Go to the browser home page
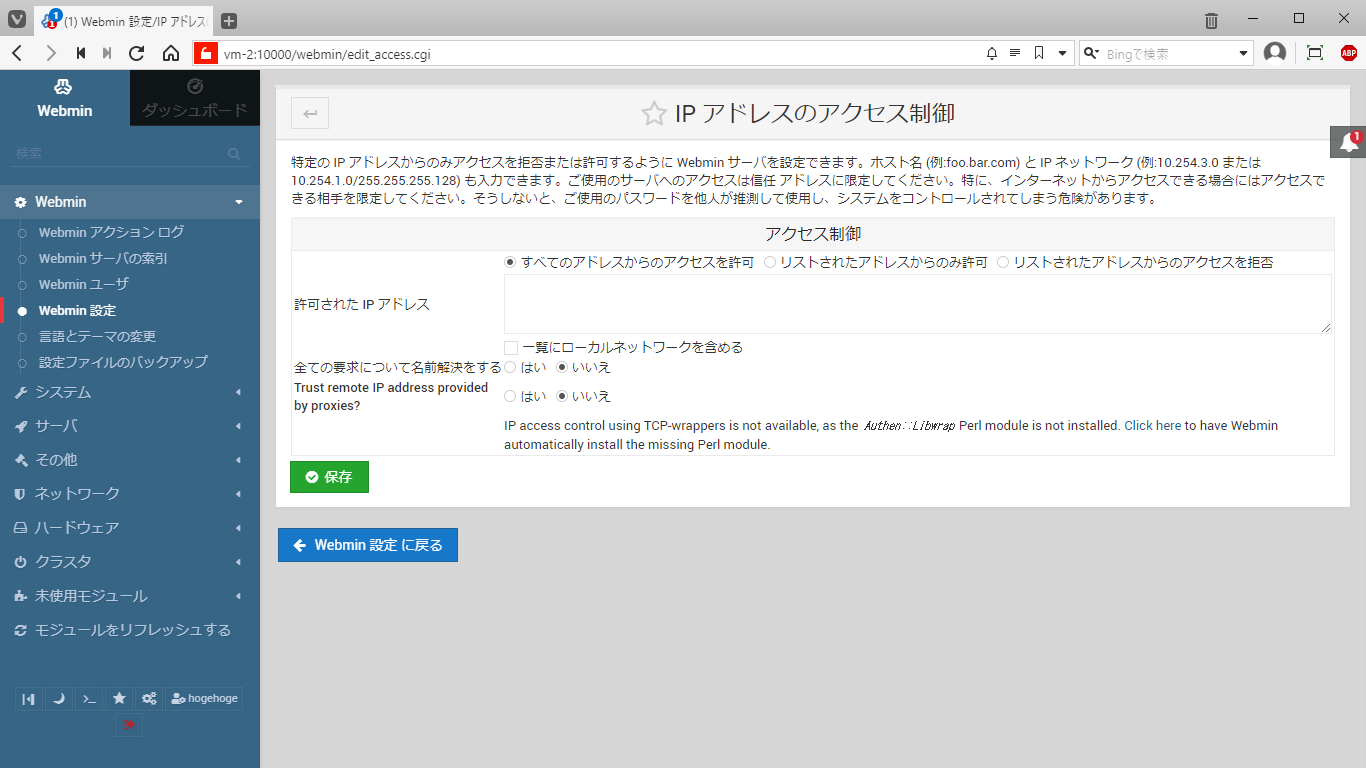Image resolution: width=1366 pixels, height=768 pixels. click(171, 53)
